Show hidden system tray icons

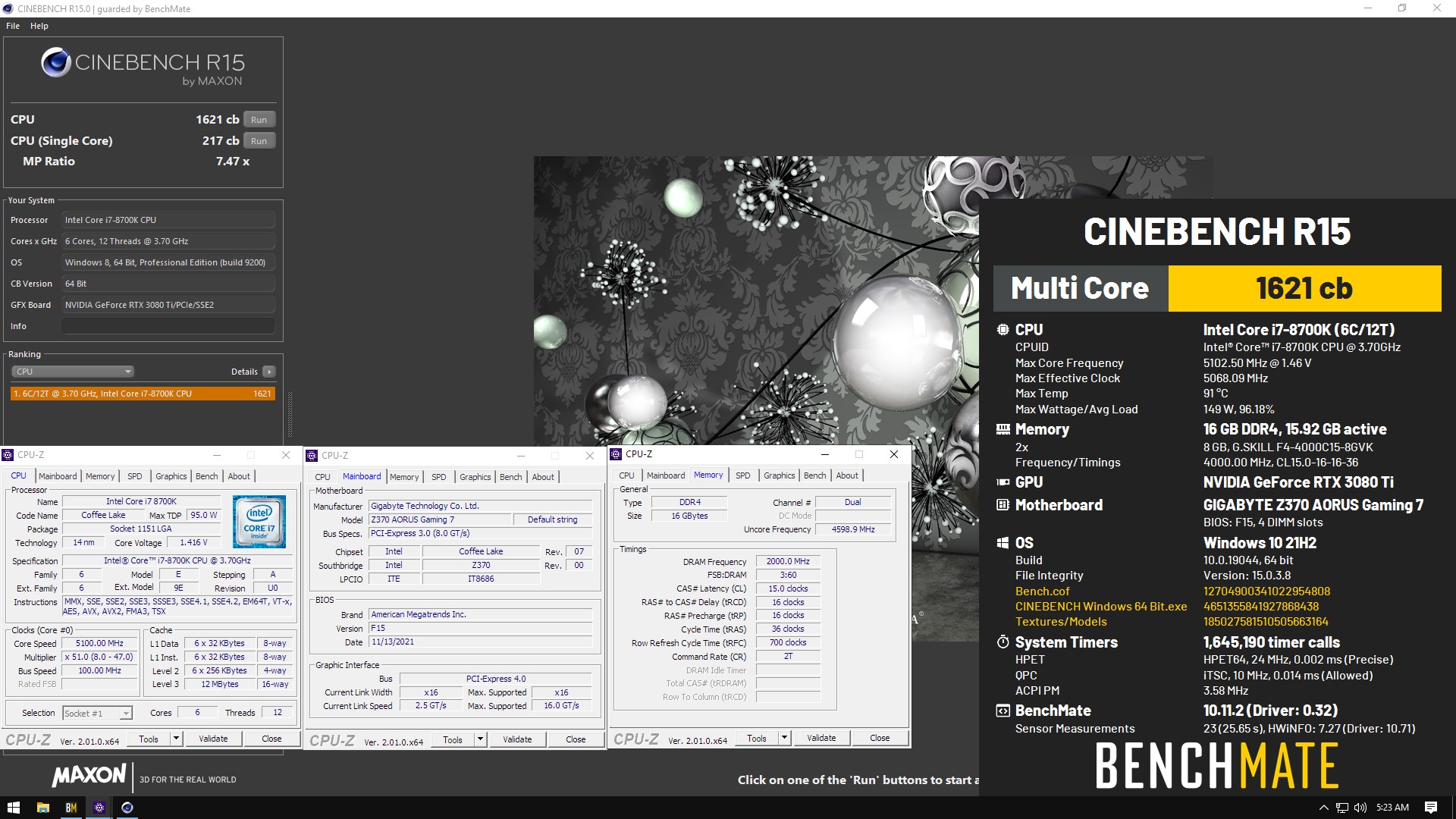point(1324,808)
